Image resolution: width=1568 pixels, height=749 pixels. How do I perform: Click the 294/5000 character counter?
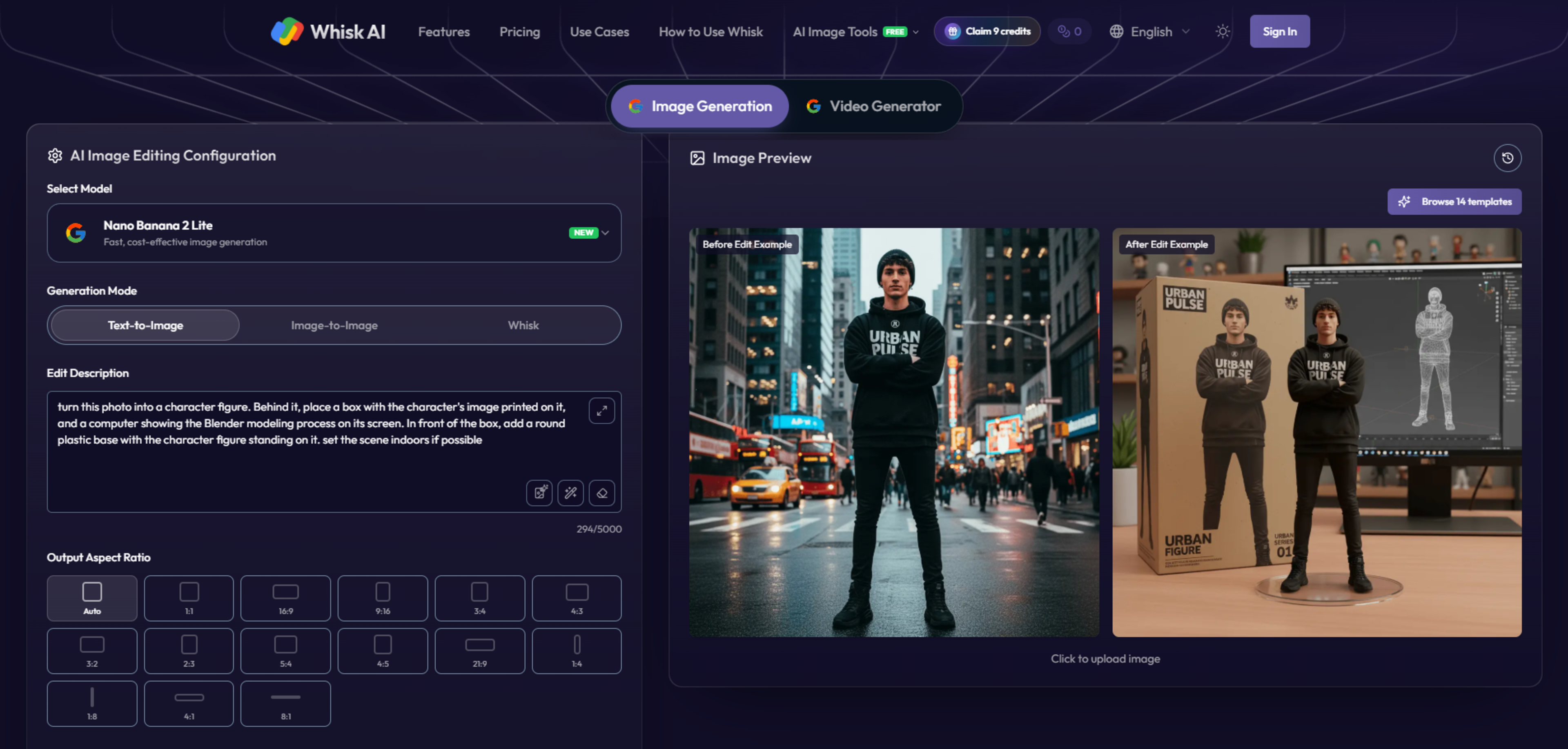pos(599,529)
